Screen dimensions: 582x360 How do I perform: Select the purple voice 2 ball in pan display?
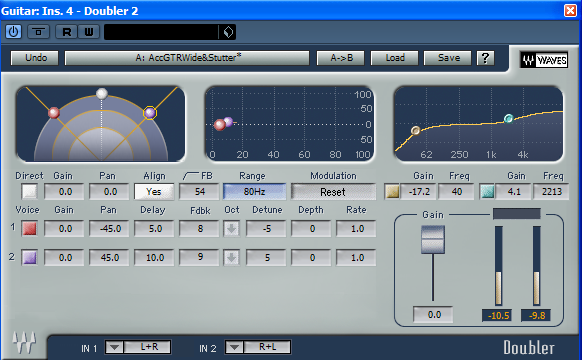(x=150, y=113)
